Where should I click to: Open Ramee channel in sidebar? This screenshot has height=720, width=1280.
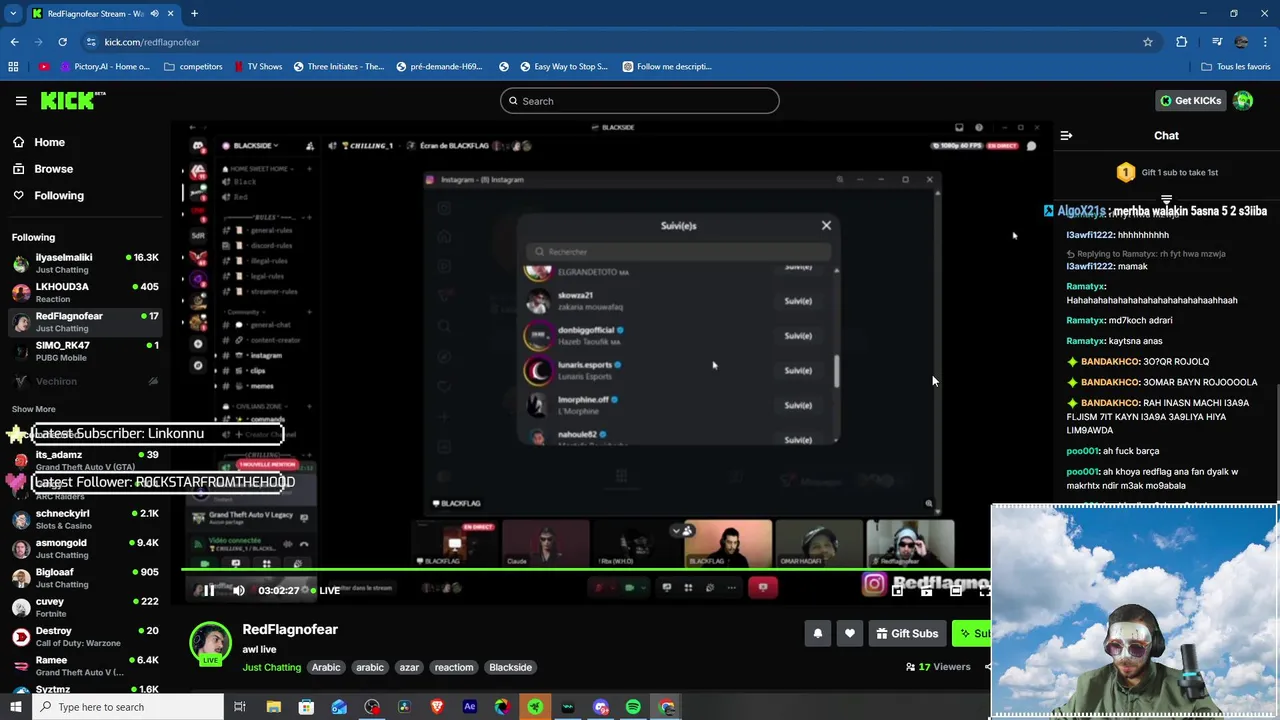coord(85,666)
